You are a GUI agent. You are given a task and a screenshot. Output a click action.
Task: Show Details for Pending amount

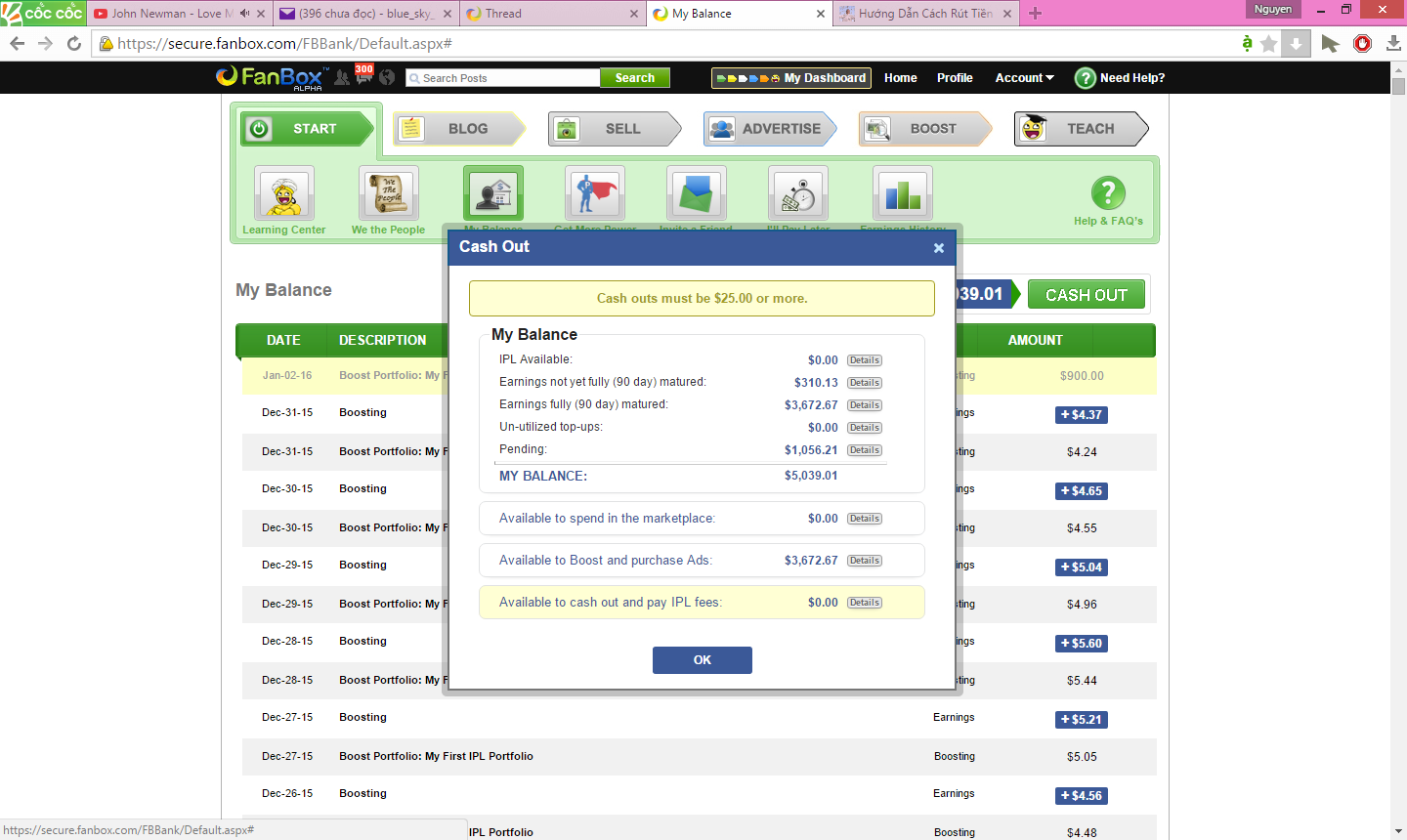click(x=865, y=450)
